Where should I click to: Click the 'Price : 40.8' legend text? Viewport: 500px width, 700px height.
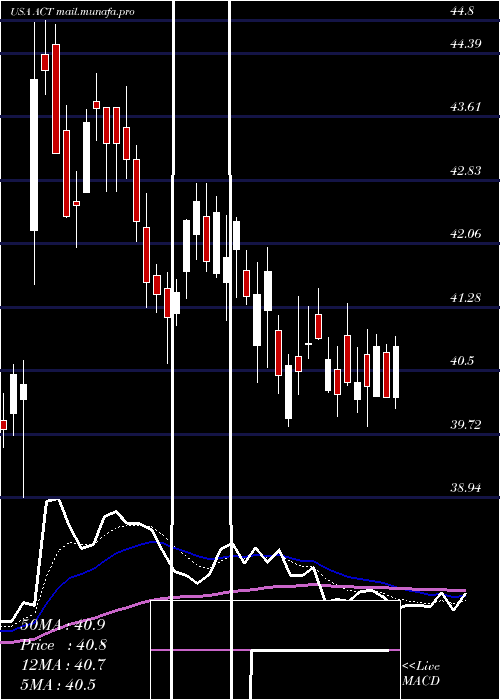coord(63,645)
